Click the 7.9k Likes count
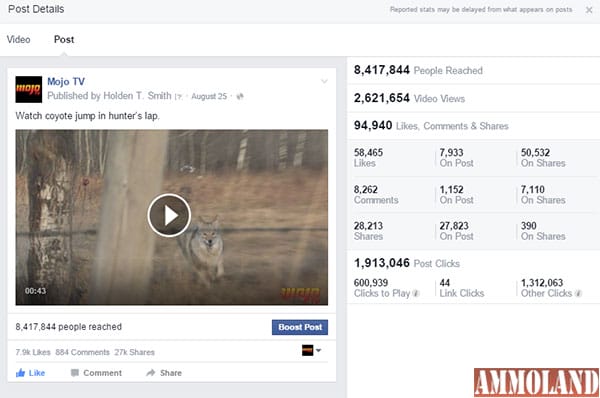The width and height of the screenshot is (600, 398). pos(33,352)
